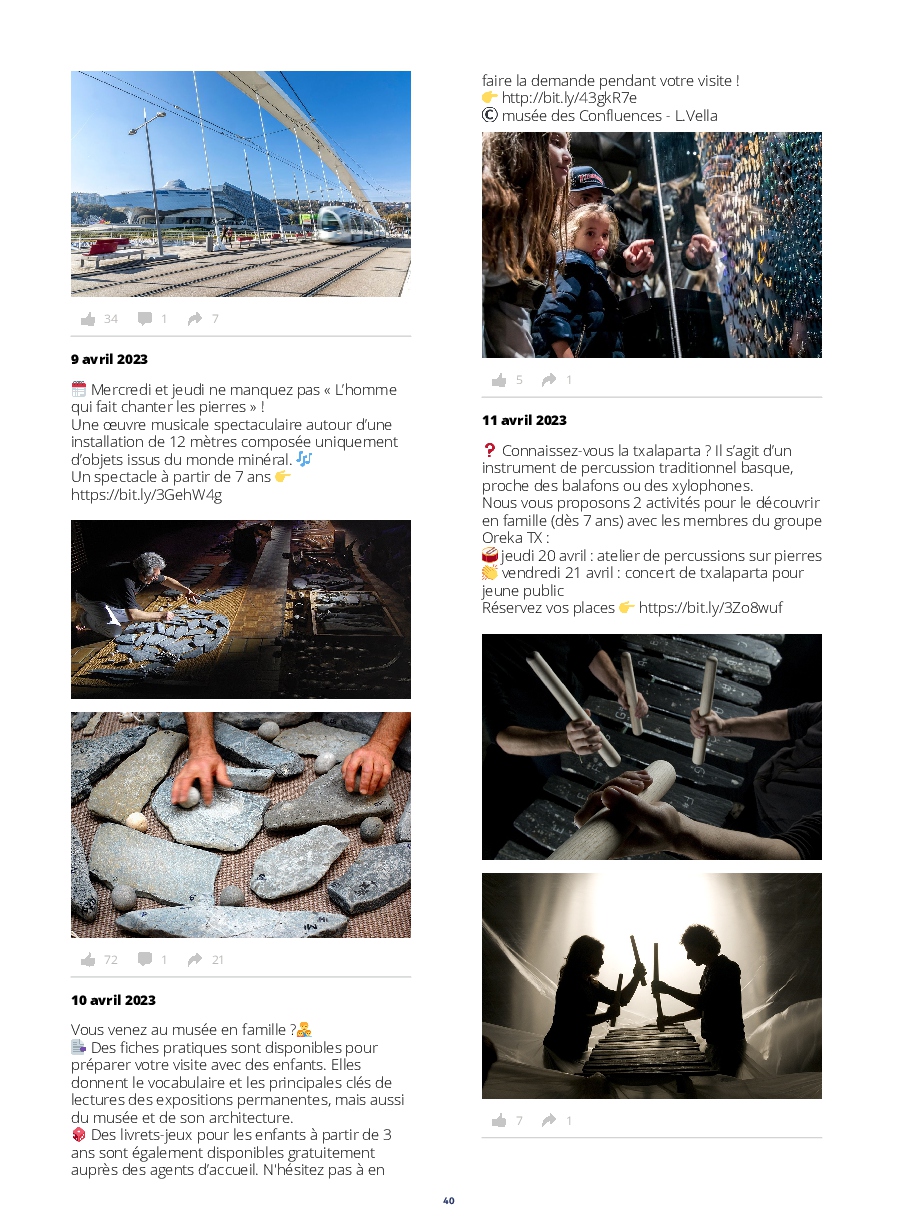
Task: Click the txalaparta wooden sticks photo
Action: [x=652, y=747]
